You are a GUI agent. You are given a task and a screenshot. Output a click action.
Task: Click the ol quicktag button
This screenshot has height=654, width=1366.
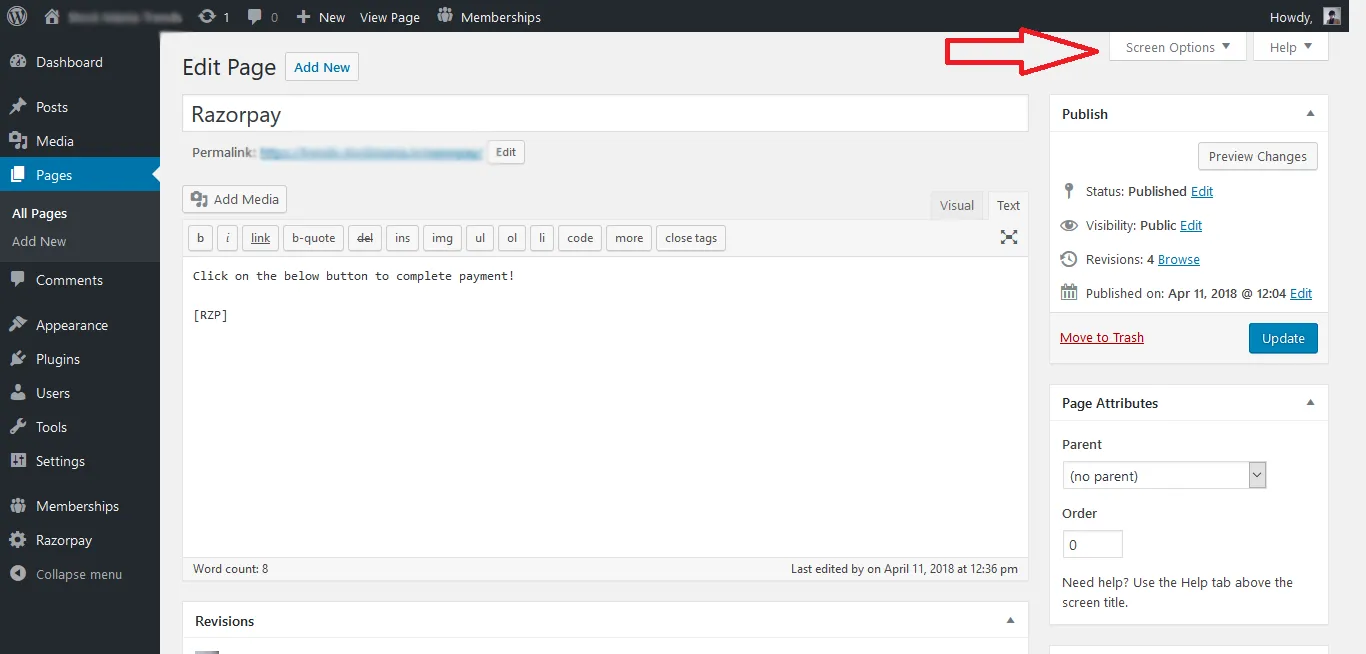coord(512,238)
